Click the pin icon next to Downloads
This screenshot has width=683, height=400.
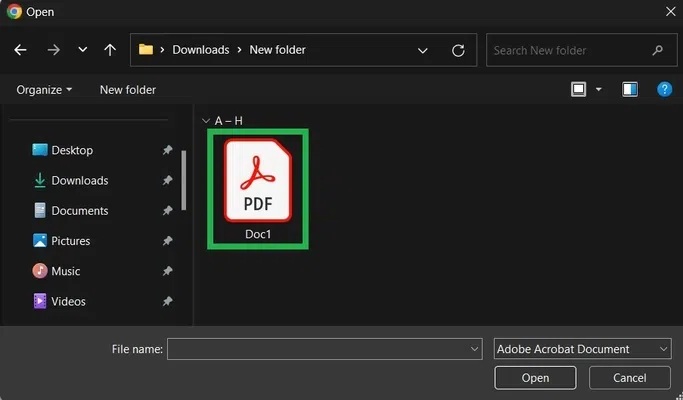point(167,180)
